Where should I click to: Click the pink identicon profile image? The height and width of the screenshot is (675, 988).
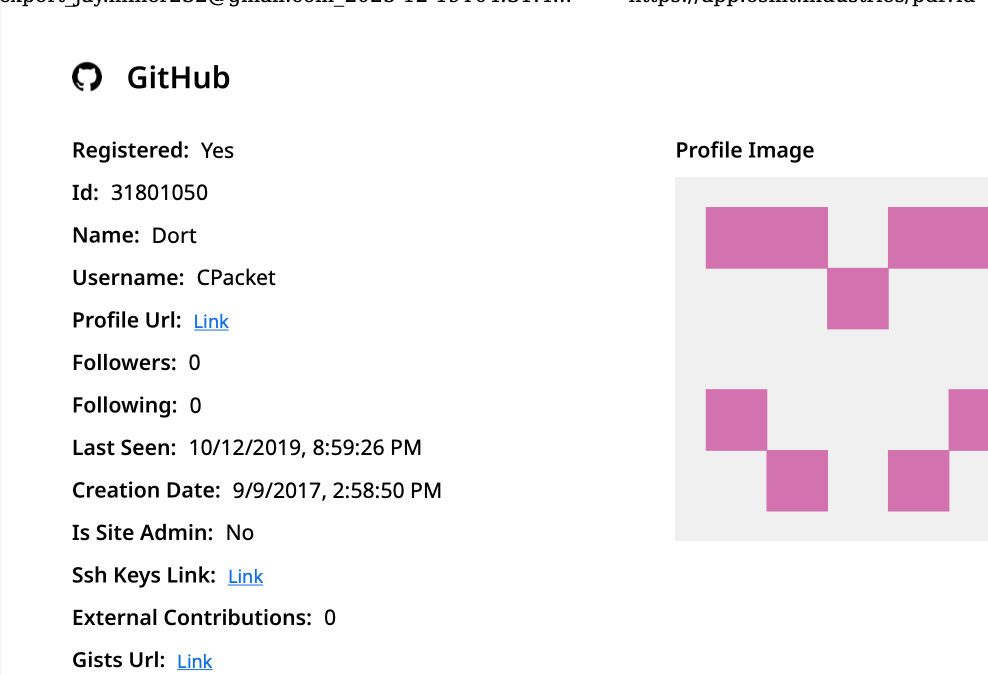[x=831, y=359]
